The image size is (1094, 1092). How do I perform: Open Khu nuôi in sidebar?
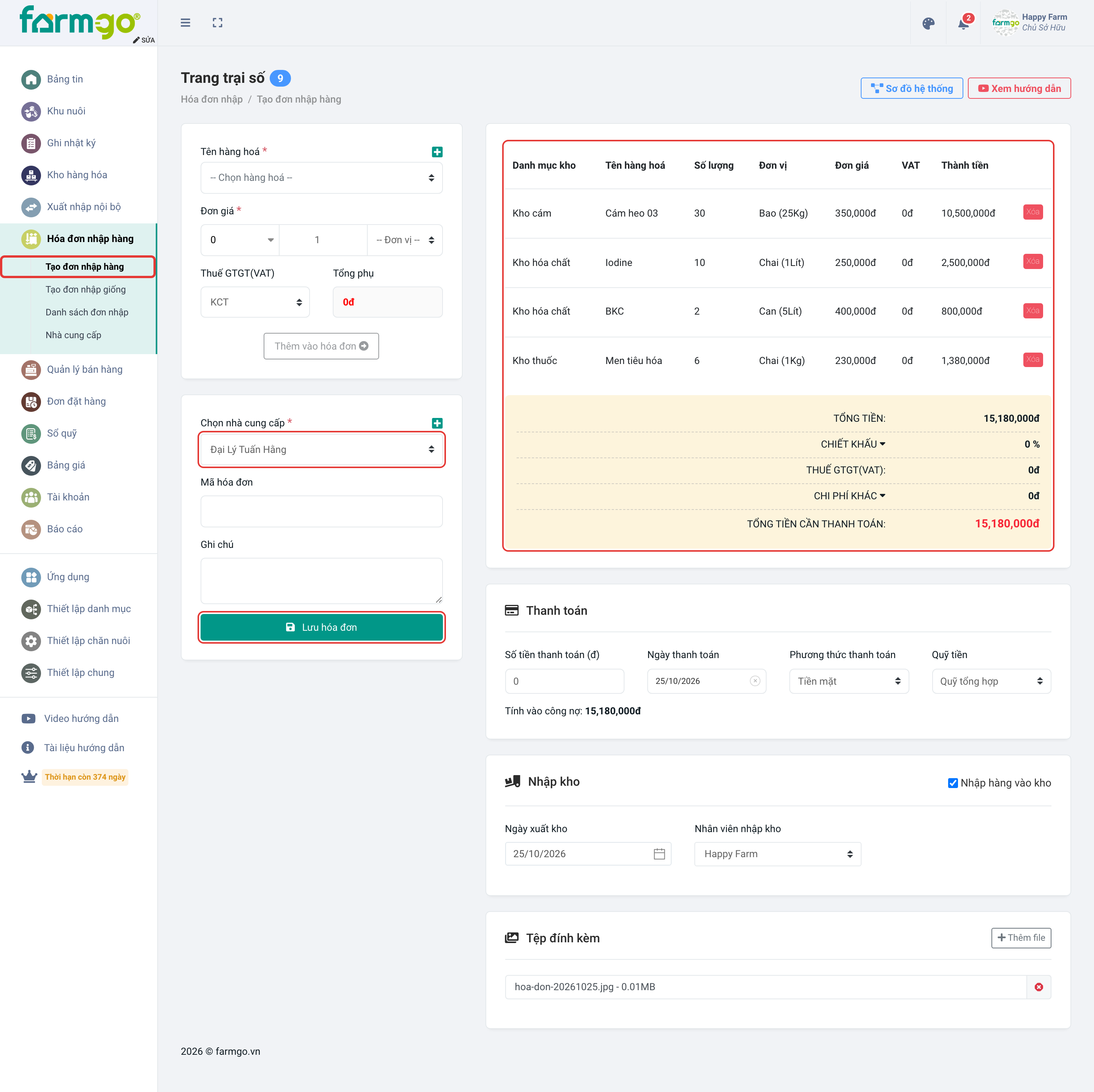point(66,111)
